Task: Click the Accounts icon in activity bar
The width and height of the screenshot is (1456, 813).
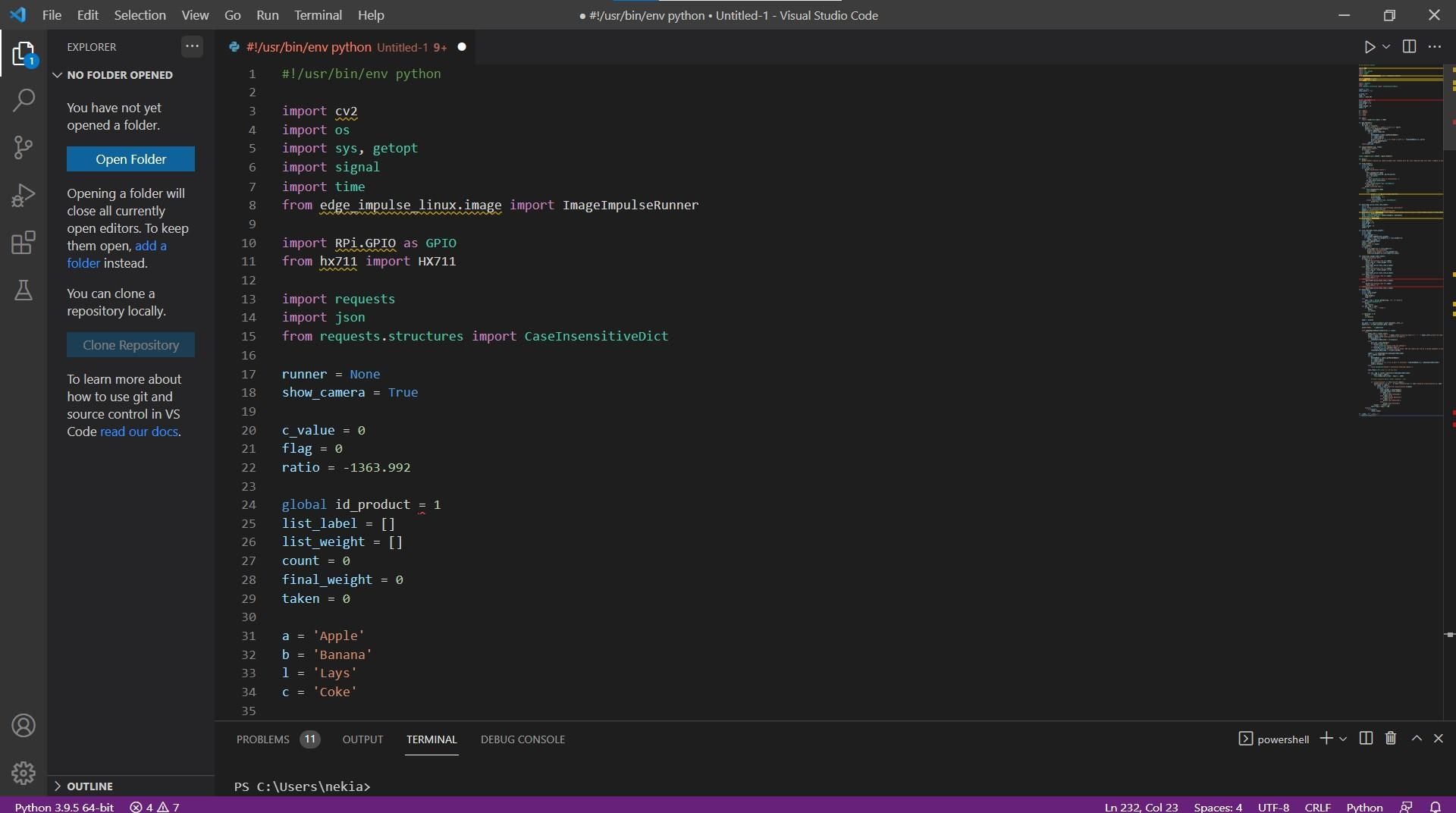Action: tap(24, 726)
